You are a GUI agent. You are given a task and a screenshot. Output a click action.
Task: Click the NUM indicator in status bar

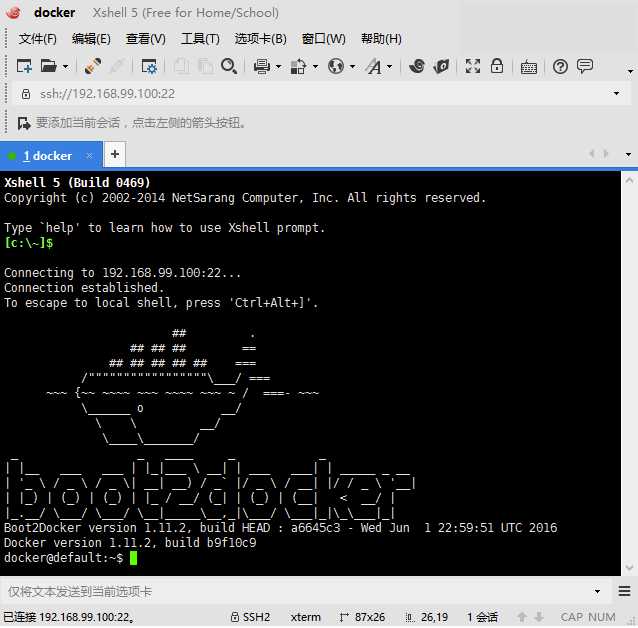[602, 617]
